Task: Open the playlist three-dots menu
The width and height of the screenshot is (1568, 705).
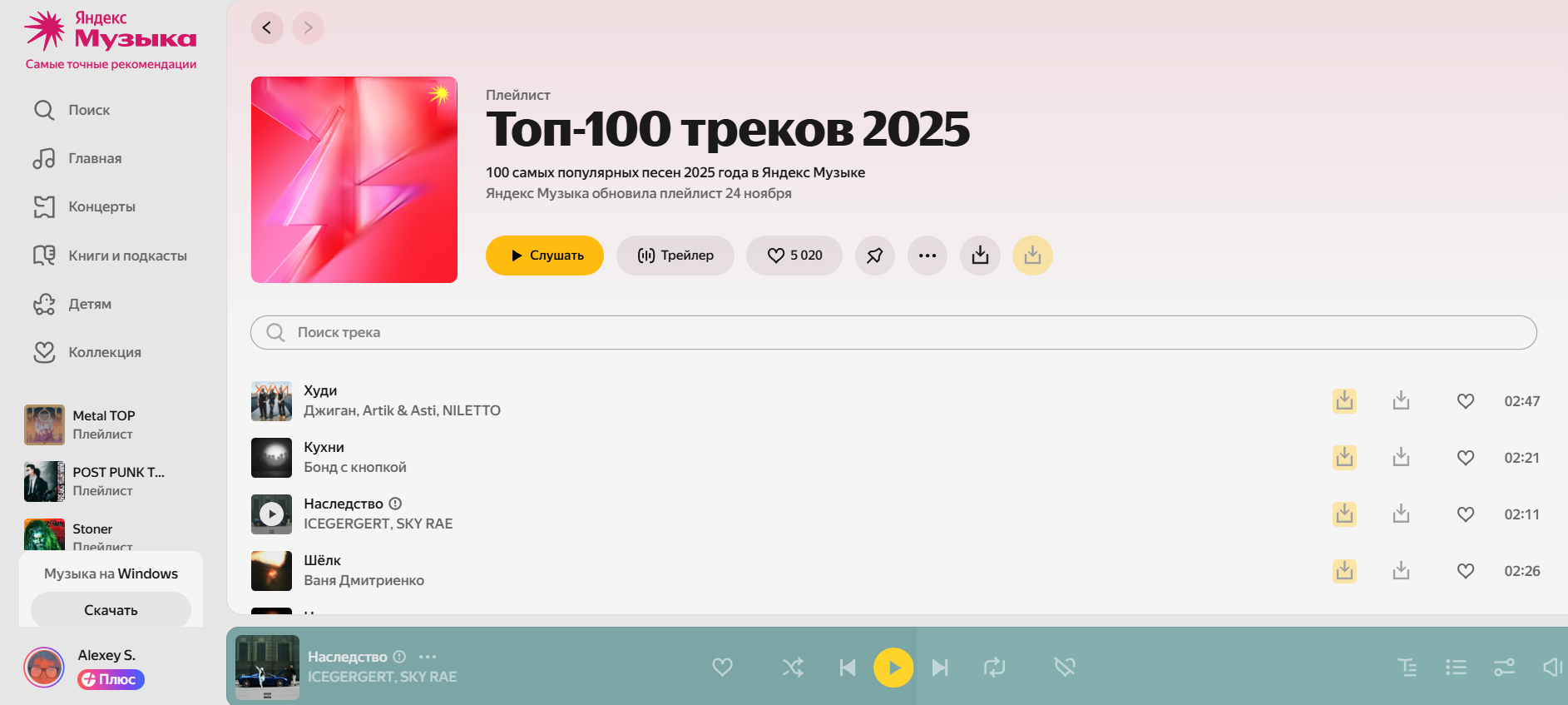Action: pos(927,256)
